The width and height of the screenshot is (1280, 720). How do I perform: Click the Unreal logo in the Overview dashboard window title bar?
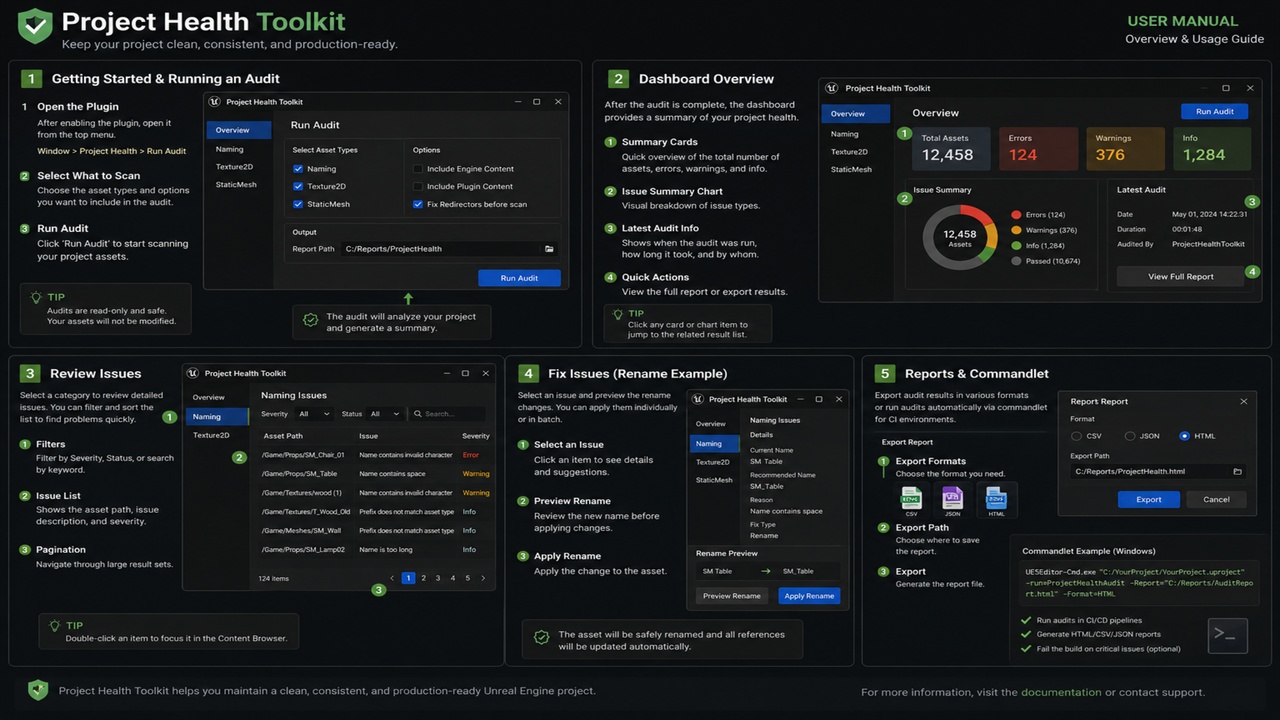click(832, 88)
